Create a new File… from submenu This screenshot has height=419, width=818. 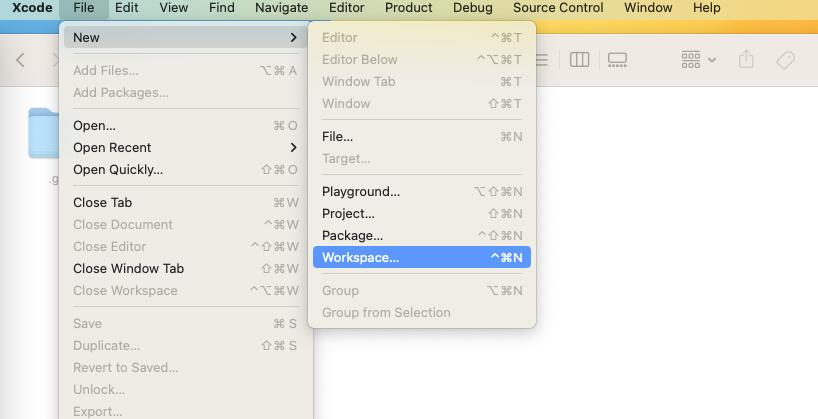pos(422,137)
